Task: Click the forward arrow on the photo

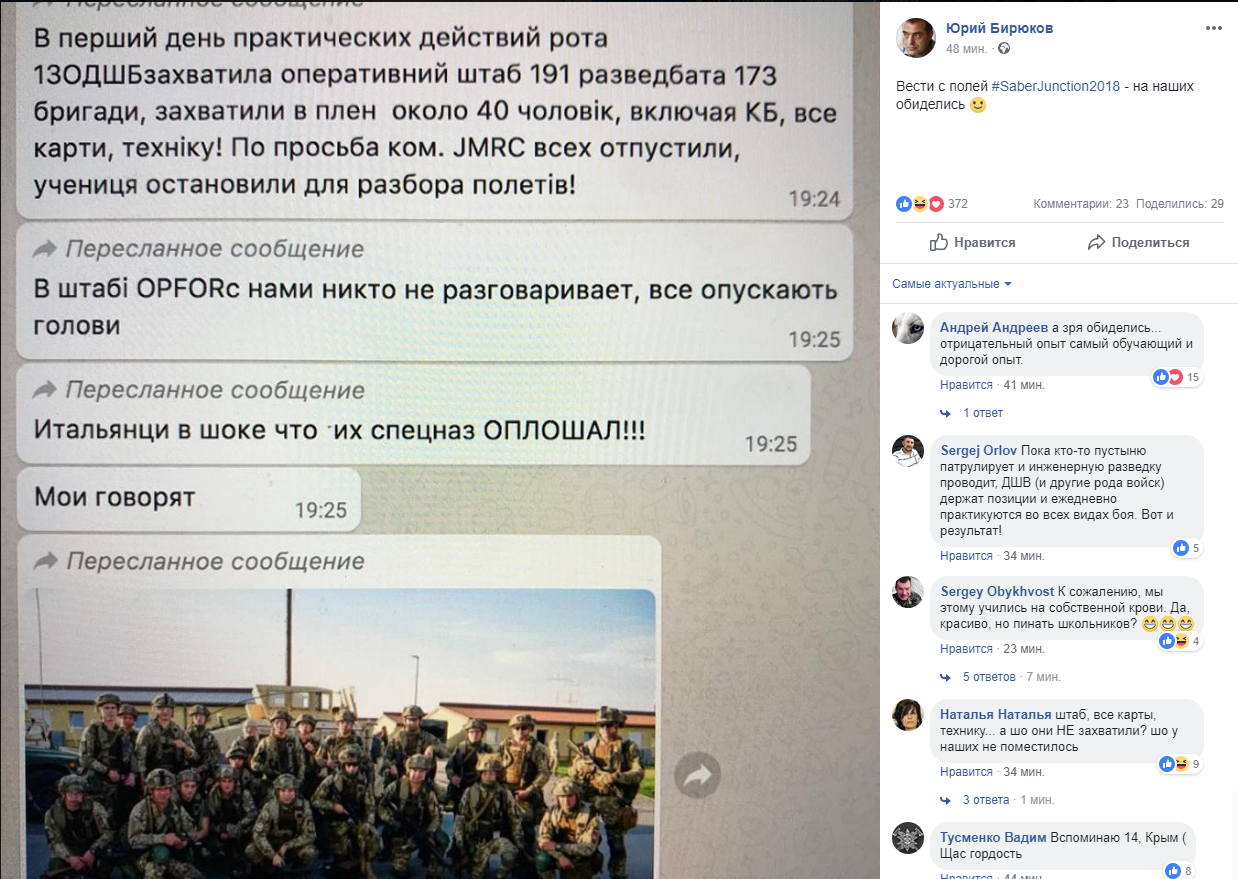Action: pyautogui.click(x=697, y=775)
